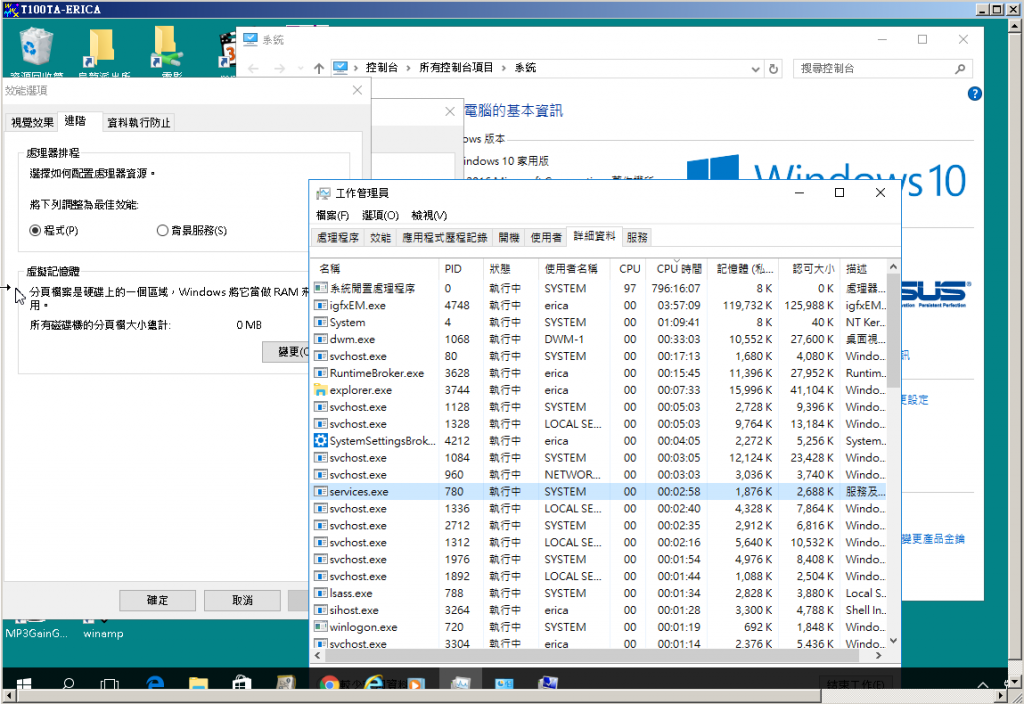Select the winlogon.exe process row
1024x704 pixels.
(x=599, y=627)
